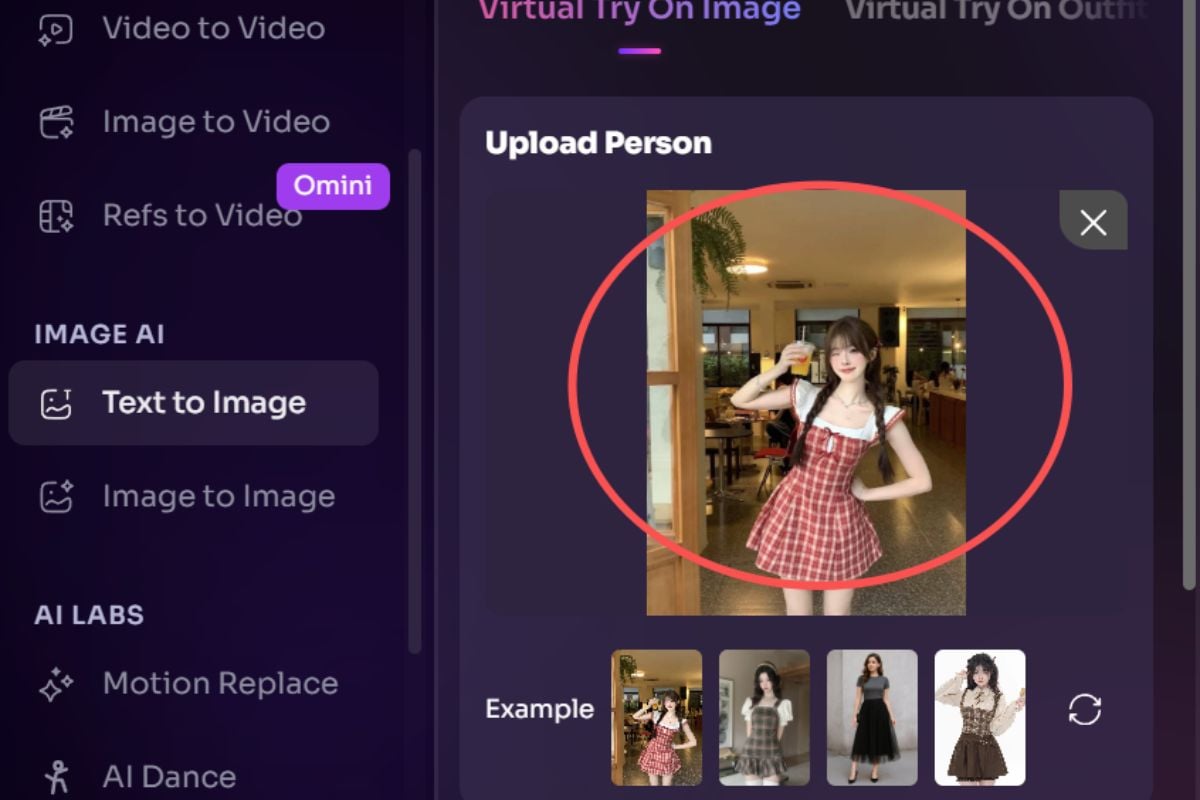Choose the black skirt example thumbnail
Viewport: 1200px width, 800px height.
(872, 717)
